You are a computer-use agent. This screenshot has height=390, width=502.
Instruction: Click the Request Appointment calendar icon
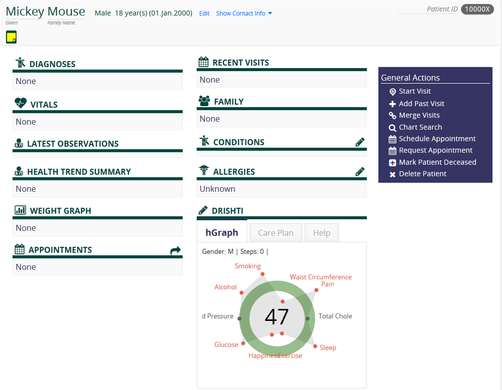392,151
